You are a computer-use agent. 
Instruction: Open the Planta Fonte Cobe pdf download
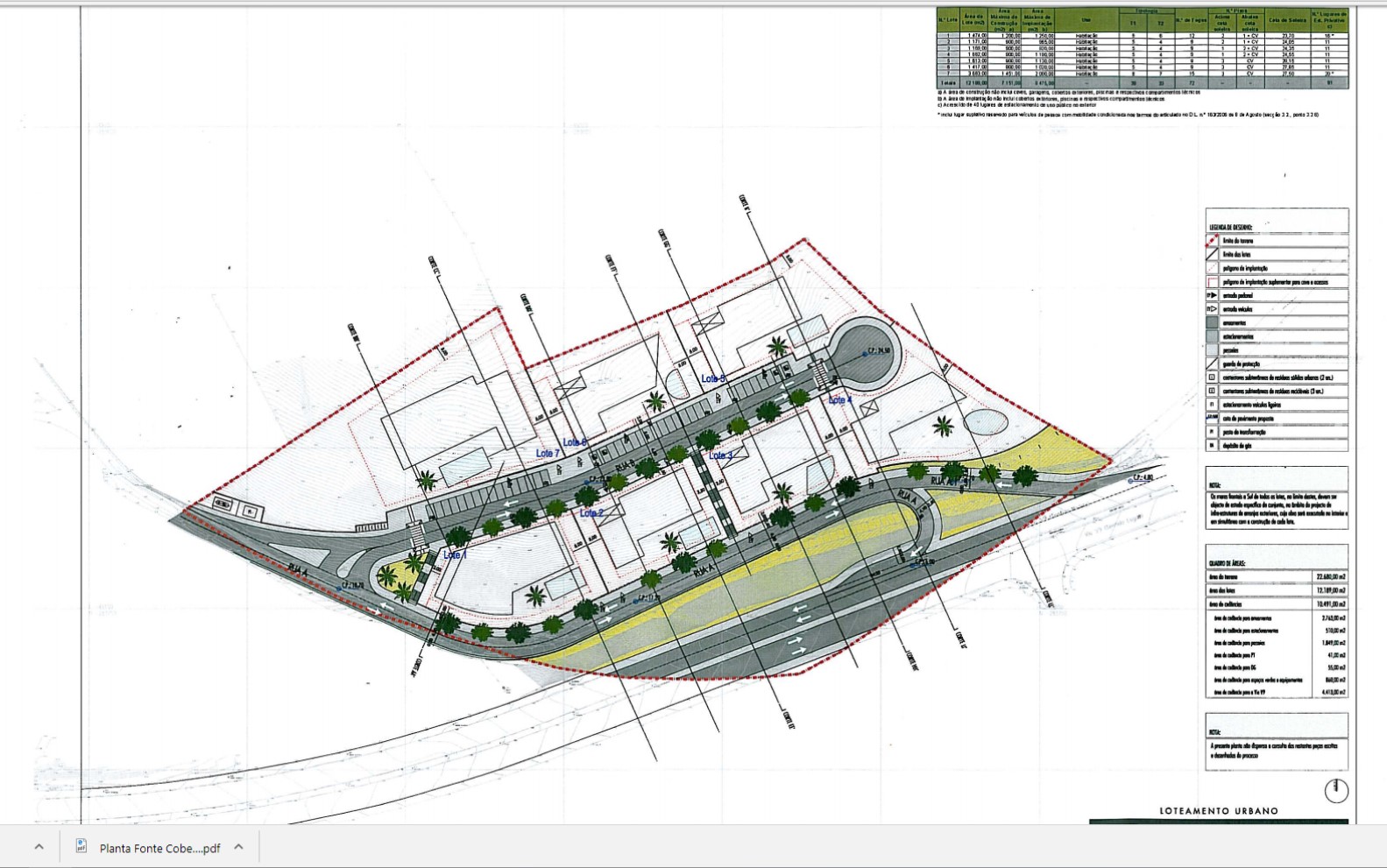159,848
